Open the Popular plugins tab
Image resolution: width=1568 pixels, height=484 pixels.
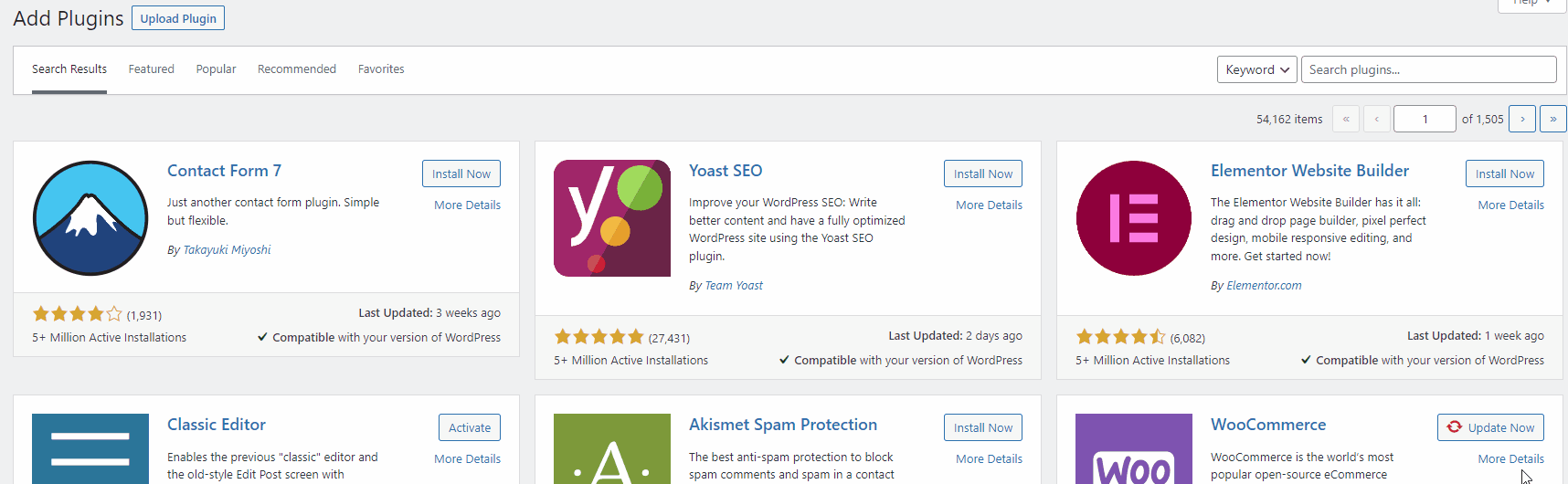tap(216, 69)
